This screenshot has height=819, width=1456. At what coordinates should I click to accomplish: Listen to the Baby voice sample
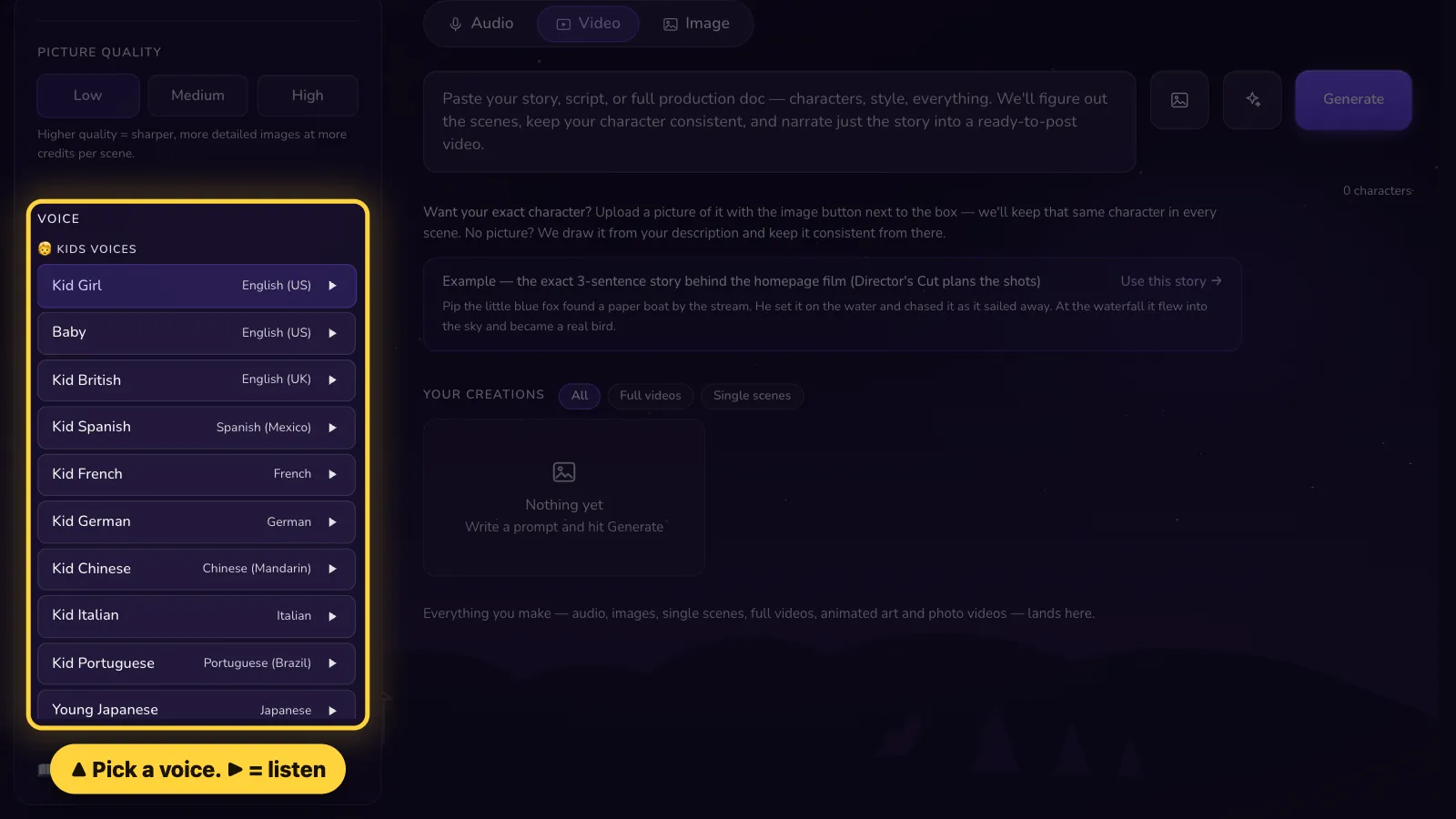tap(332, 333)
